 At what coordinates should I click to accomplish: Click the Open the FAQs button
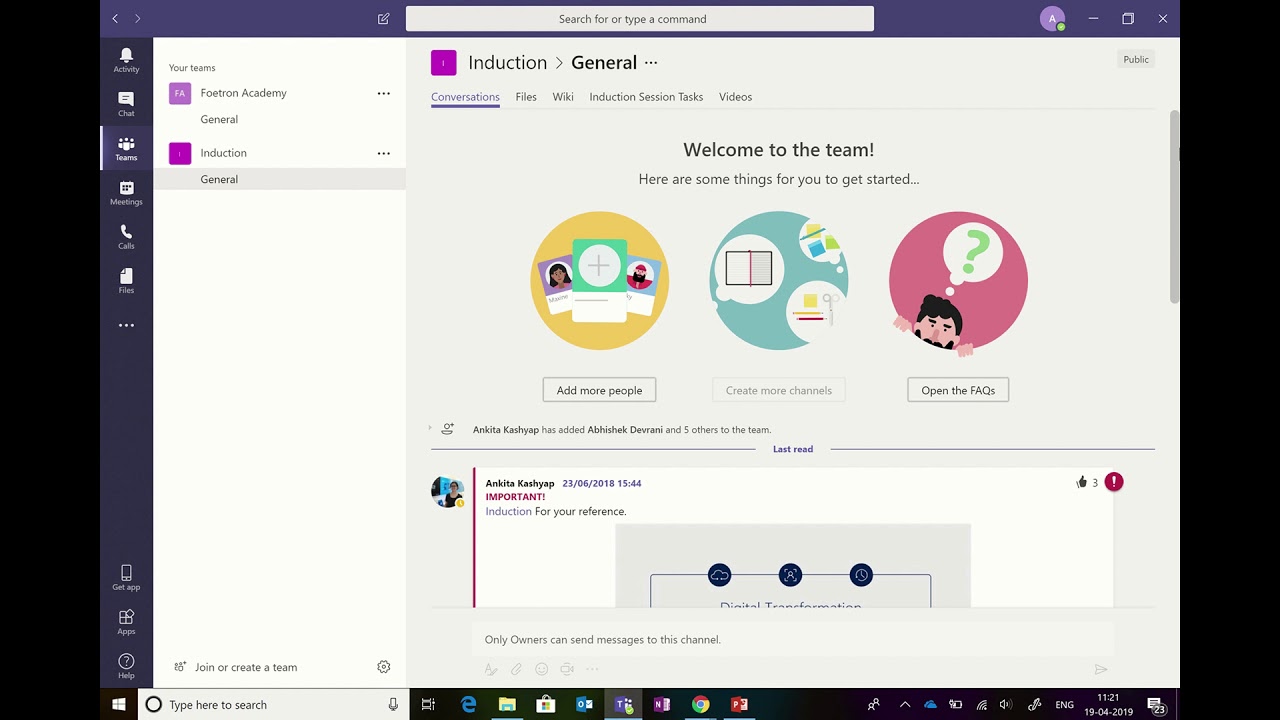click(958, 390)
